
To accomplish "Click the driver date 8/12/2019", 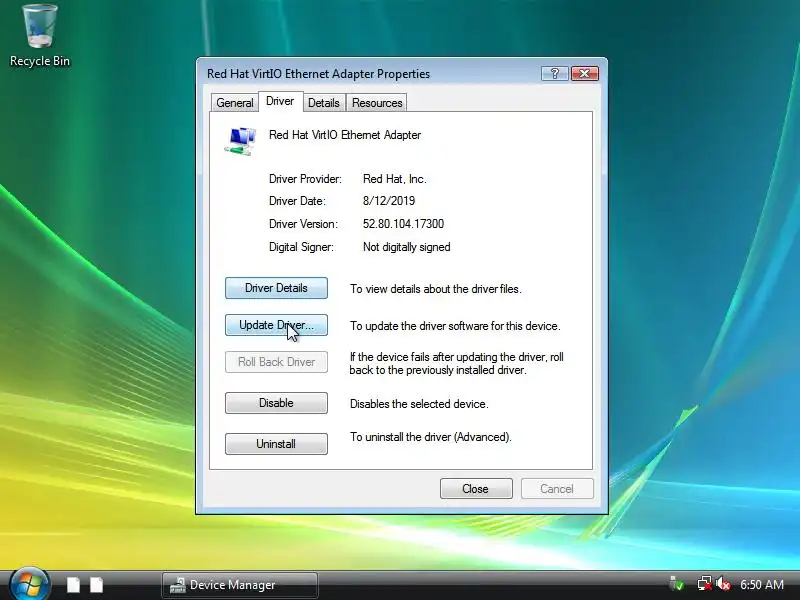I will (x=389, y=201).
